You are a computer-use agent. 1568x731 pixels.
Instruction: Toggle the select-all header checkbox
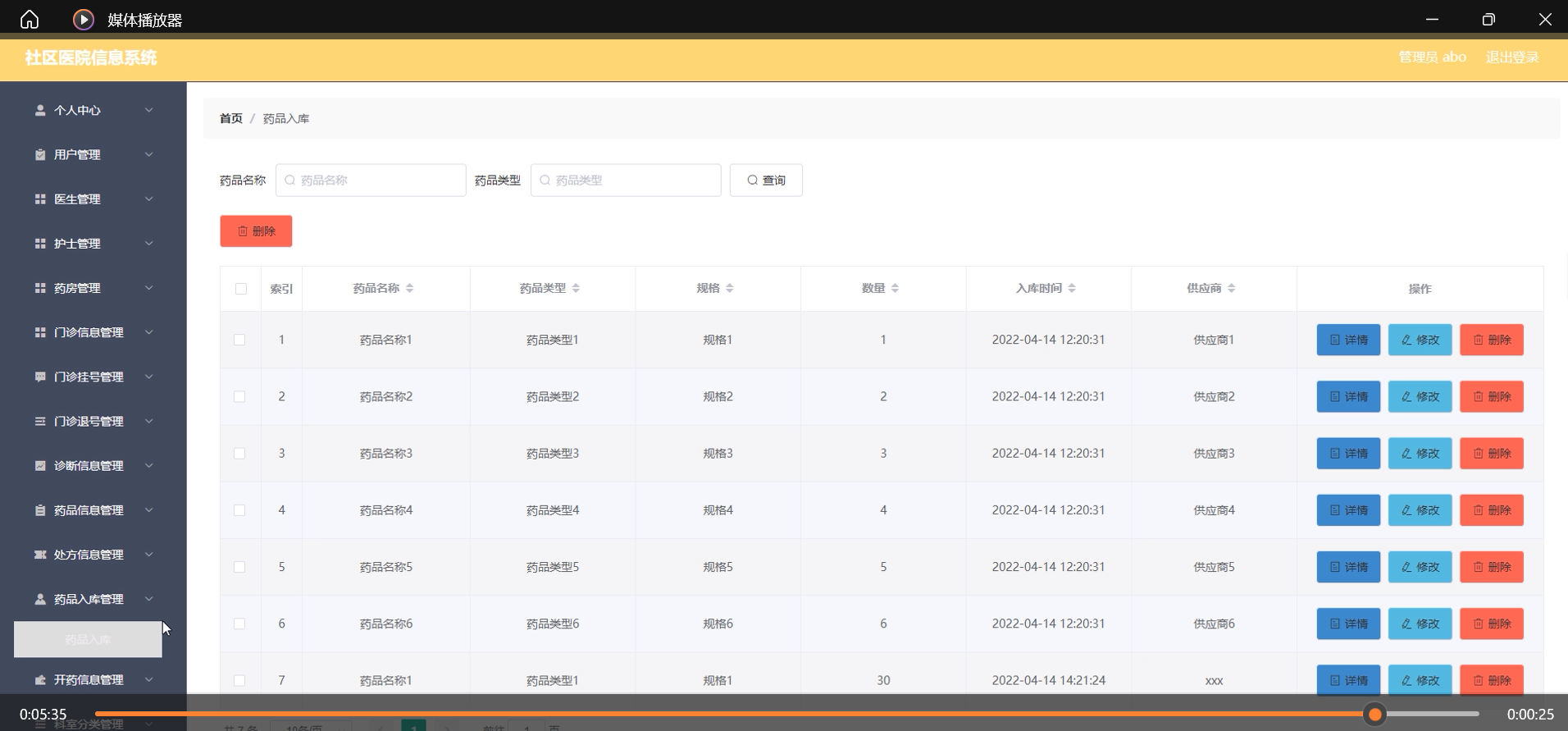[x=240, y=289]
